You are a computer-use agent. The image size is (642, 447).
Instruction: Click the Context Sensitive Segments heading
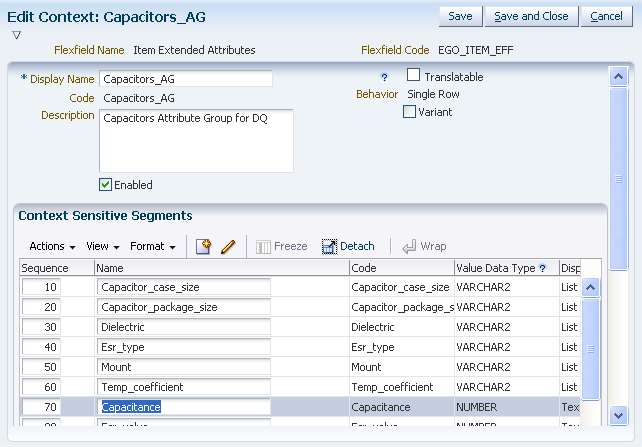tap(105, 215)
